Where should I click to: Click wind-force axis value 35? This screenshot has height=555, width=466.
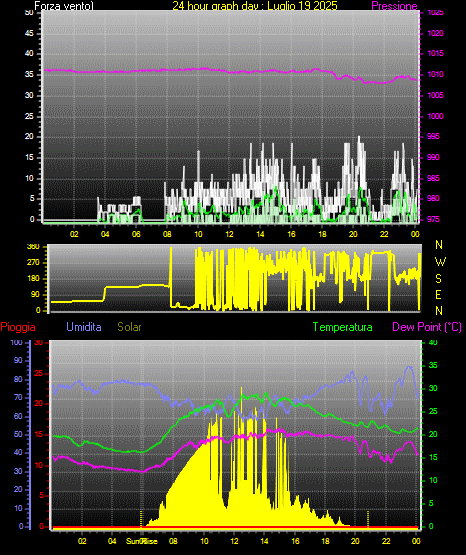29,74
